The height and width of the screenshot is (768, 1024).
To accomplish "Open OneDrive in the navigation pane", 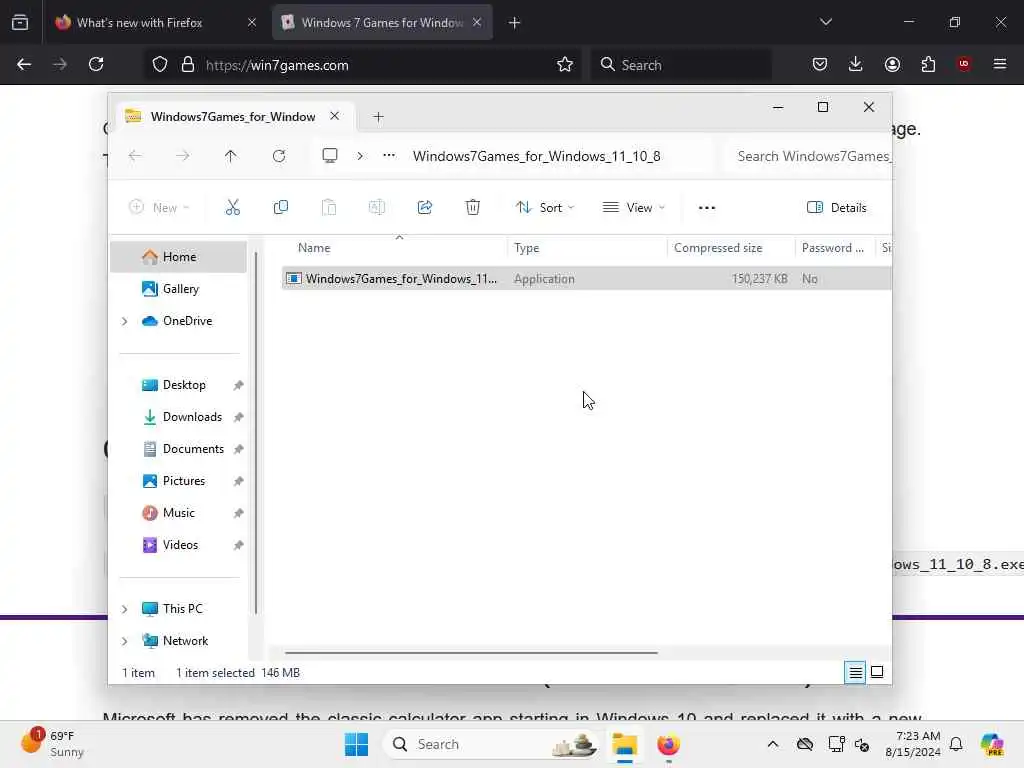I will pyautogui.click(x=187, y=321).
